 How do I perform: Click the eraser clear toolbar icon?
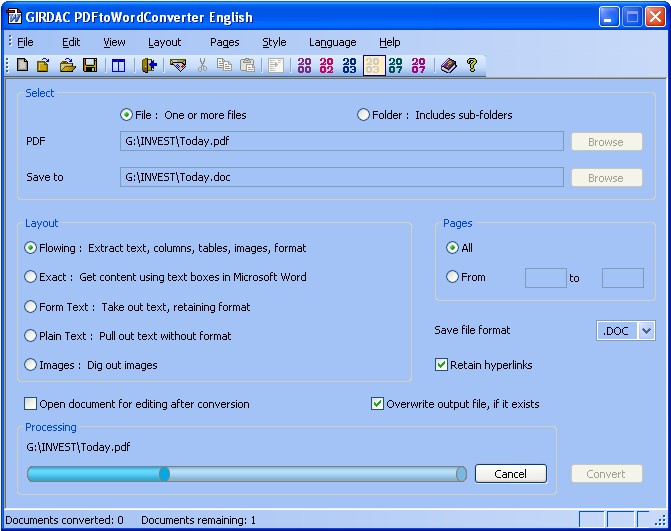tap(178, 65)
